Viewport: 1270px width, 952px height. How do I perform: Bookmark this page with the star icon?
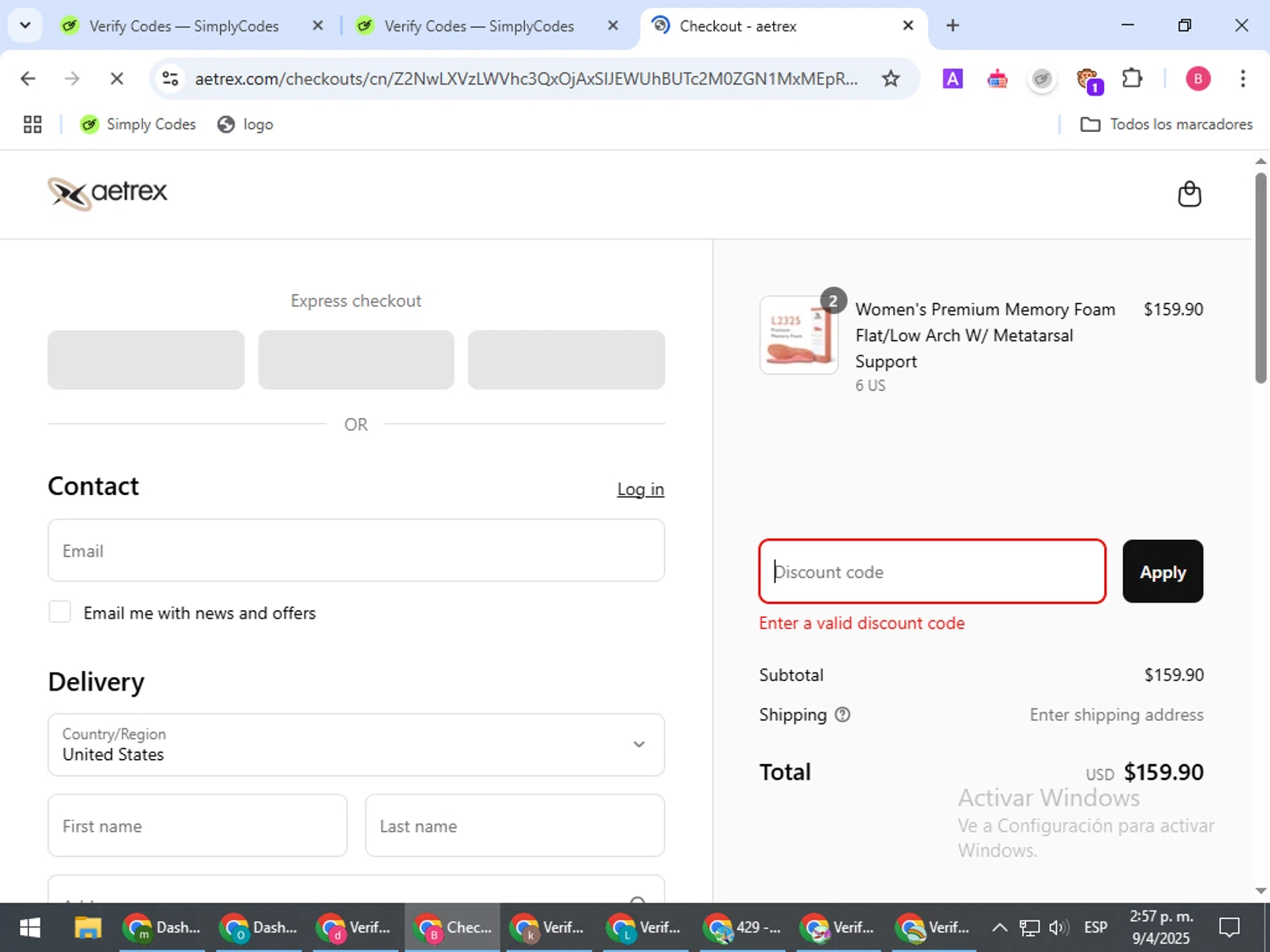pyautogui.click(x=891, y=79)
